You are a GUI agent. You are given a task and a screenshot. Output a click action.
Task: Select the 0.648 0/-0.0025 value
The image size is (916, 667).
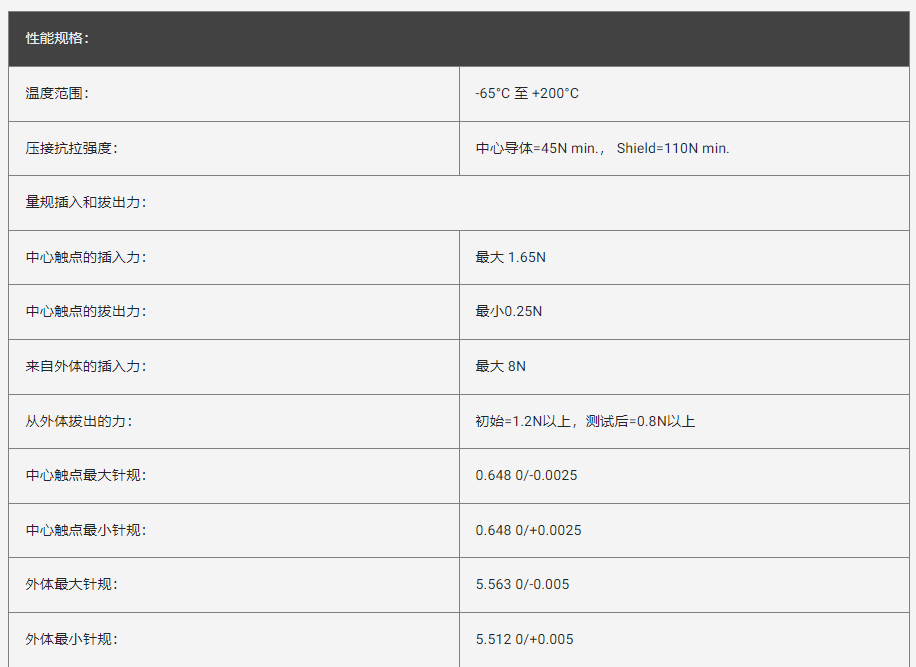(526, 475)
